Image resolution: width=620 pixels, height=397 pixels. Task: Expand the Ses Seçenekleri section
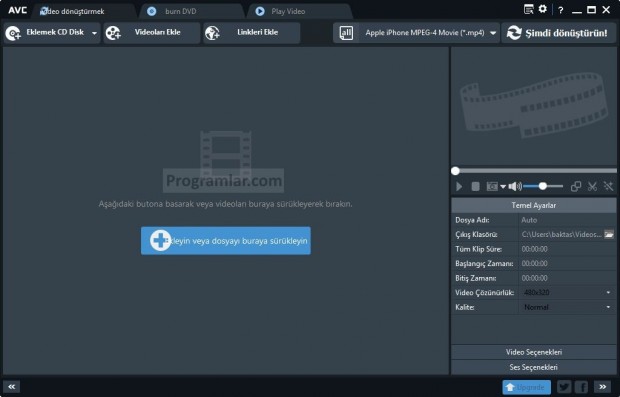click(533, 367)
